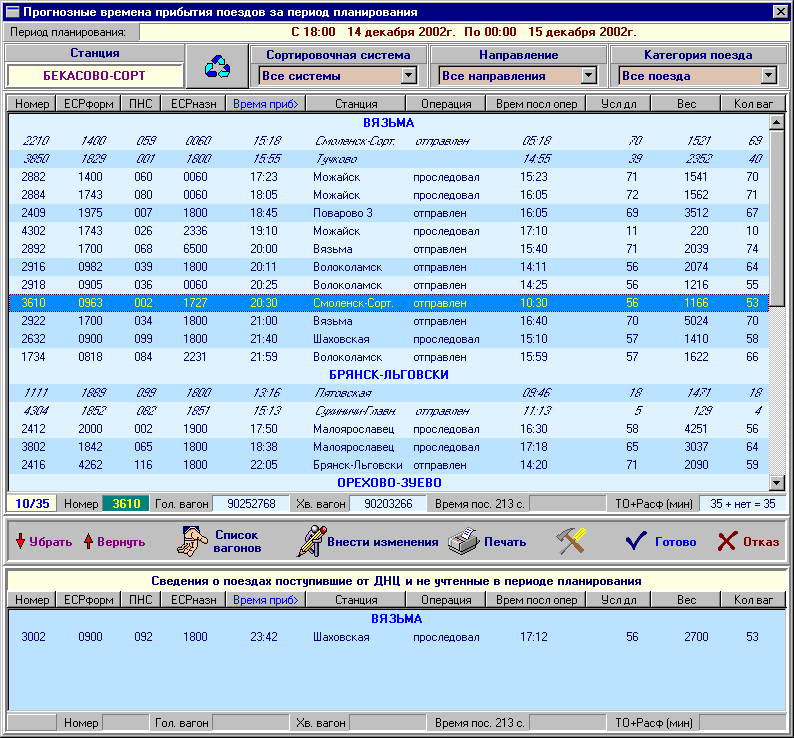Click Убрать button label
Image resolution: width=794 pixels, height=738 pixels.
point(51,541)
